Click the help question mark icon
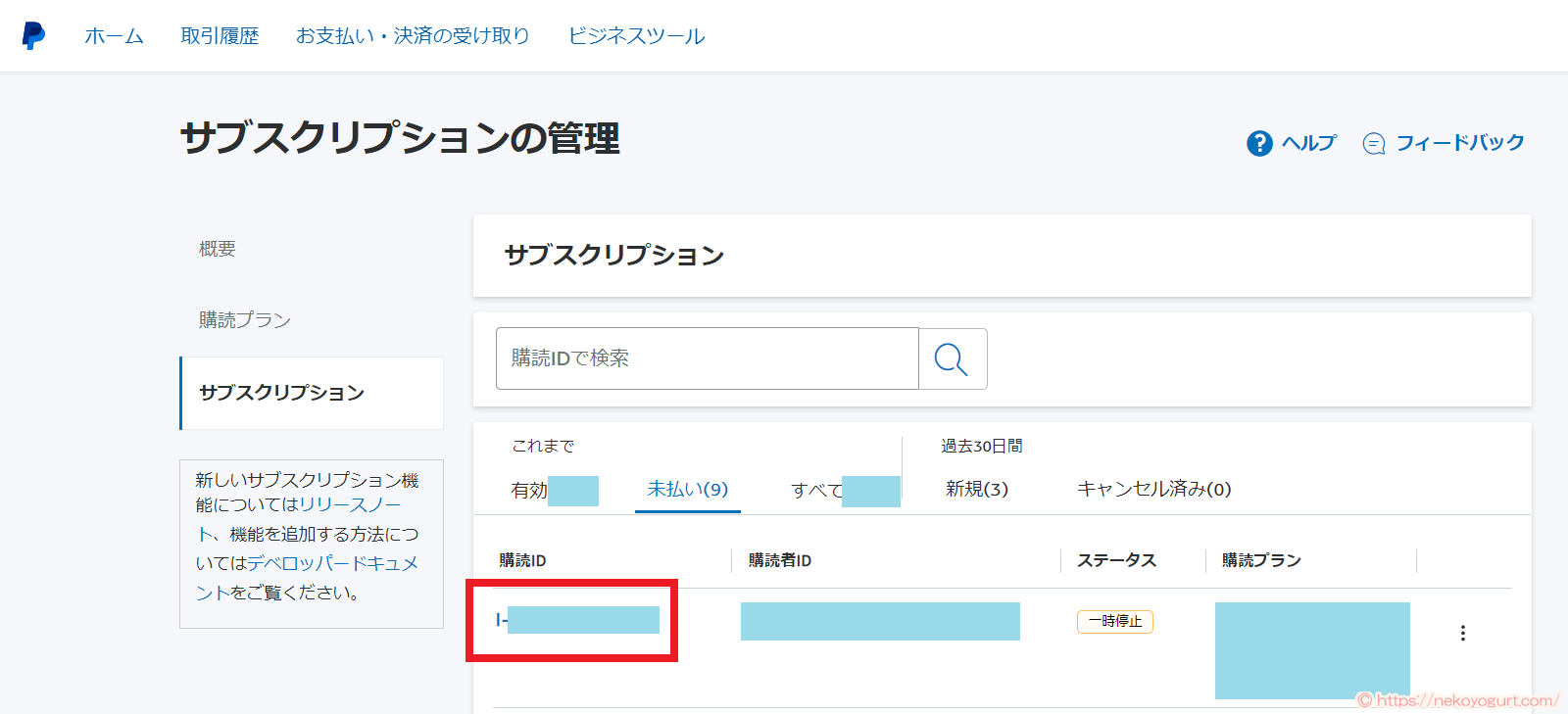1568x714 pixels. point(1259,143)
